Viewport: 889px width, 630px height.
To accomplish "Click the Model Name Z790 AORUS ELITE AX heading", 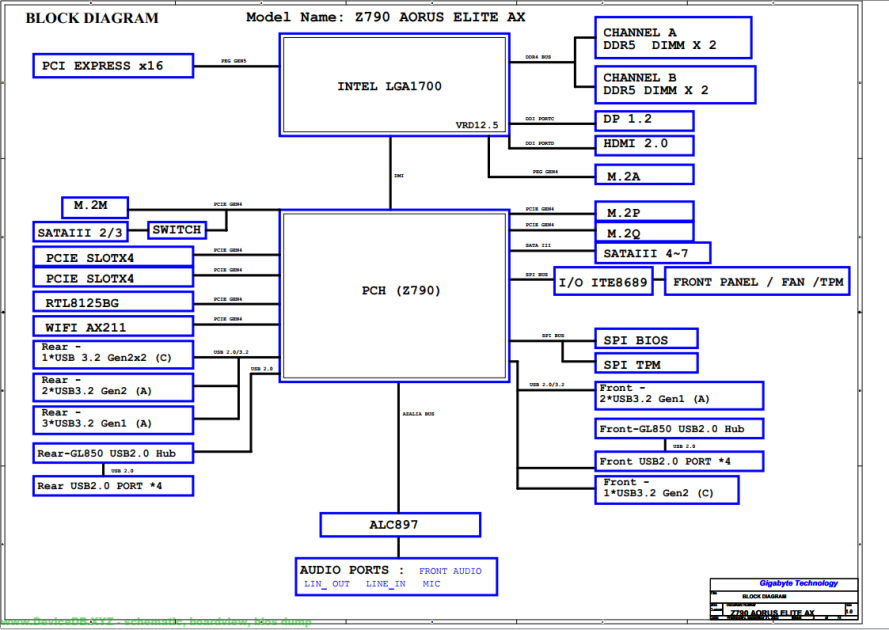I will click(x=386, y=17).
